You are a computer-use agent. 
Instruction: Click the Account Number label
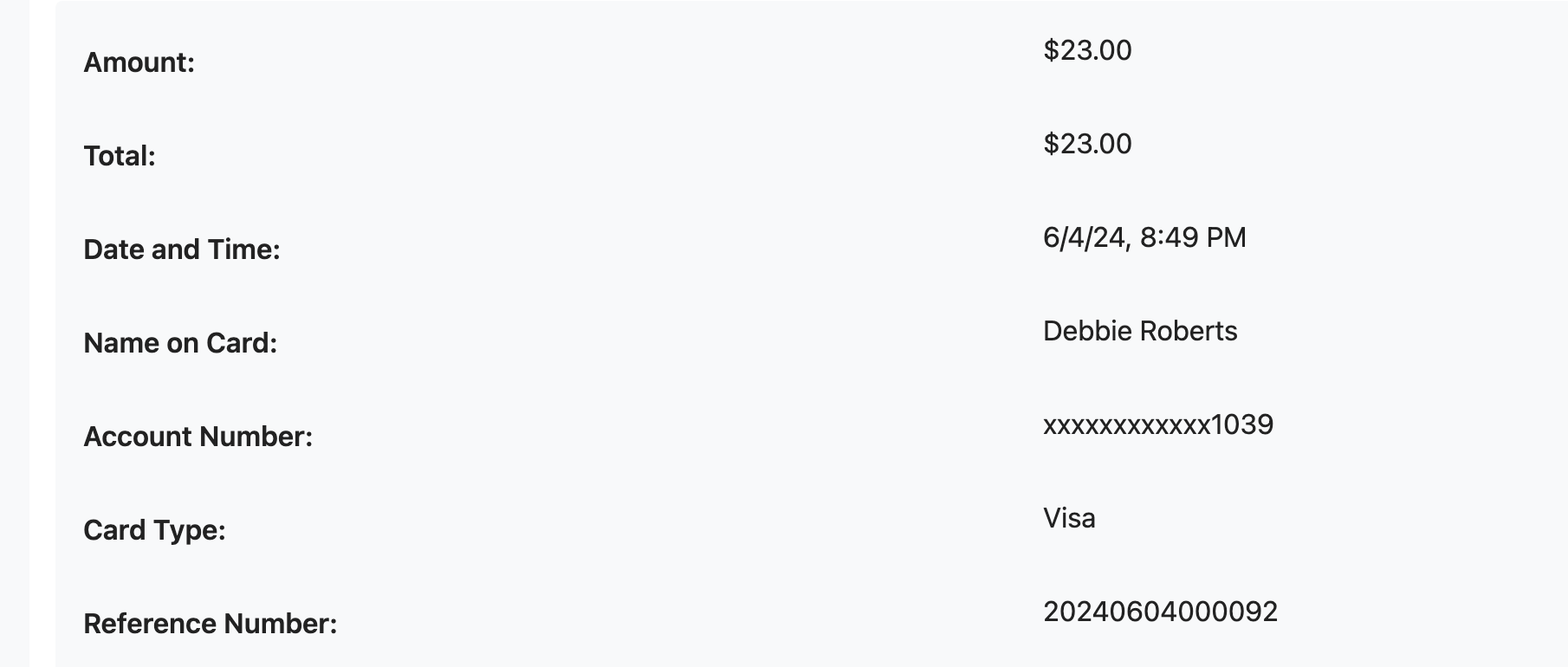coord(198,437)
